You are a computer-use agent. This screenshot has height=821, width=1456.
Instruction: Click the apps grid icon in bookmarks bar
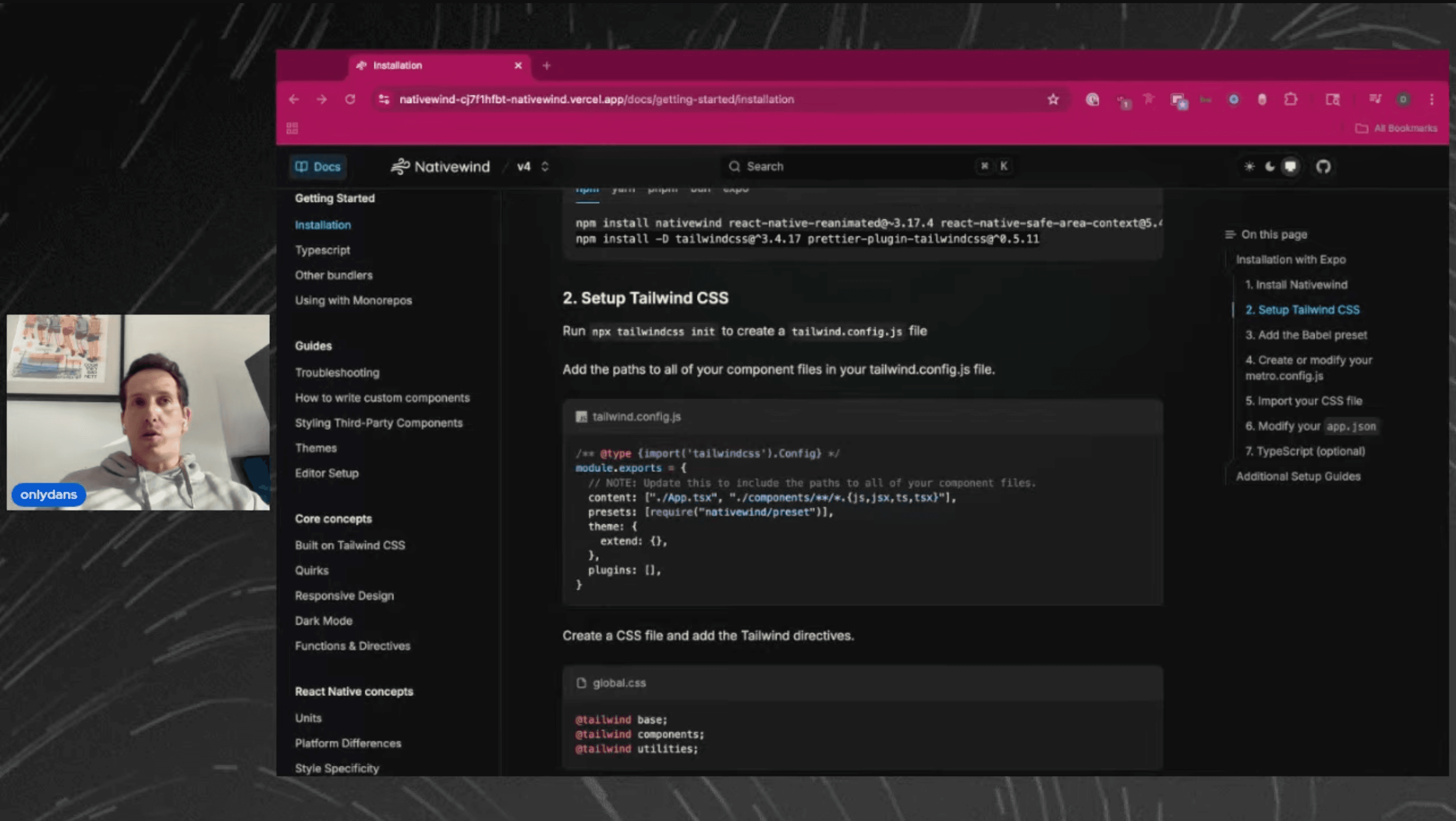(x=292, y=128)
